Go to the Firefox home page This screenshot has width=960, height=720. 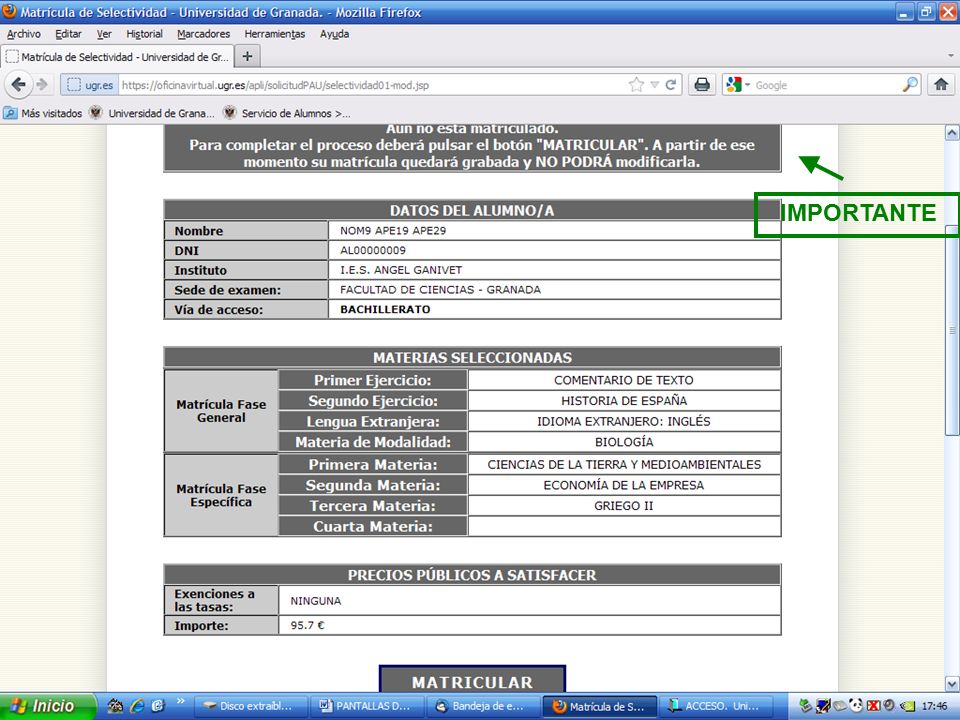(941, 85)
